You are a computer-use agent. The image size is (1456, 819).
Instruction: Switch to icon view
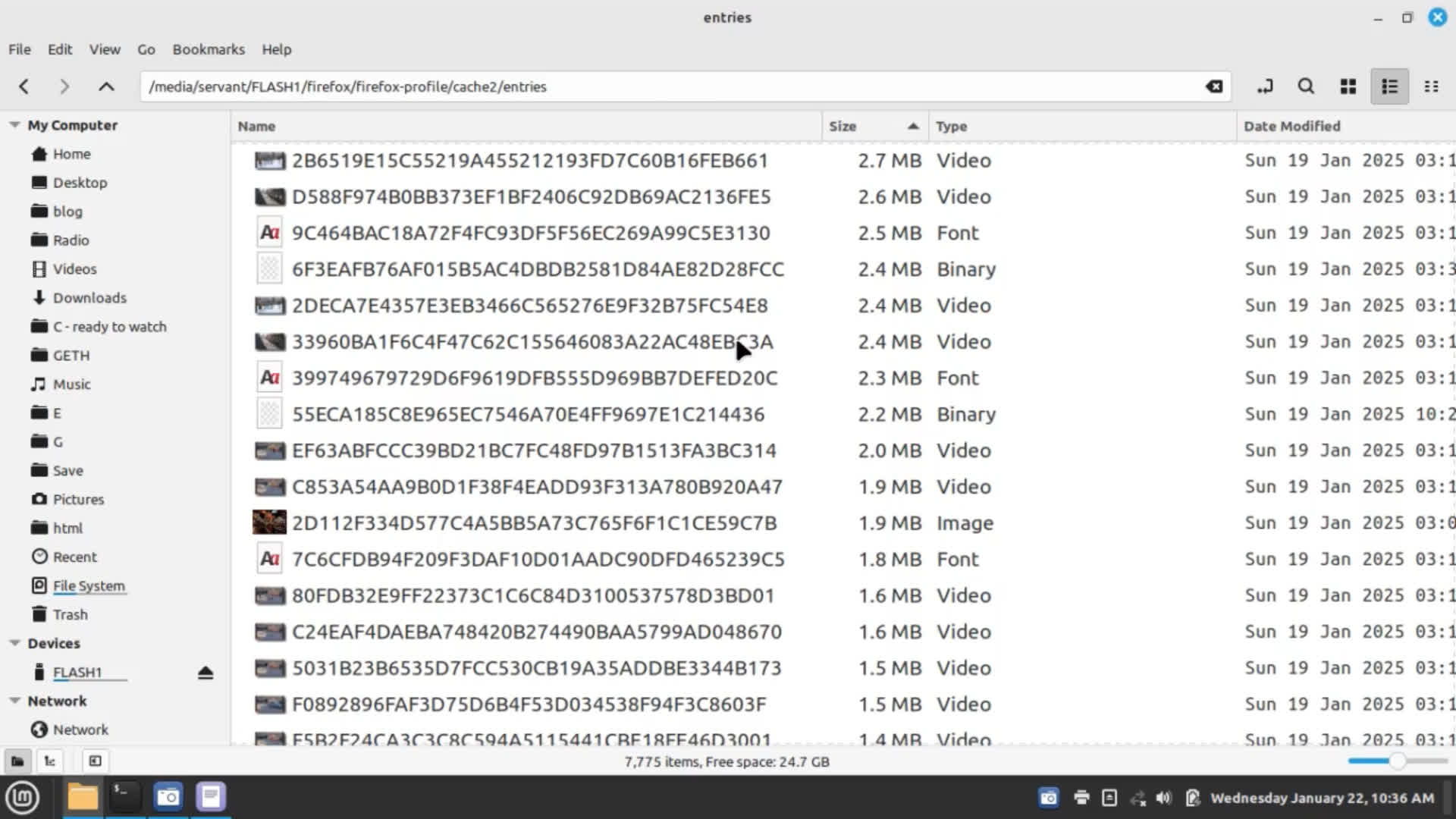click(x=1348, y=86)
